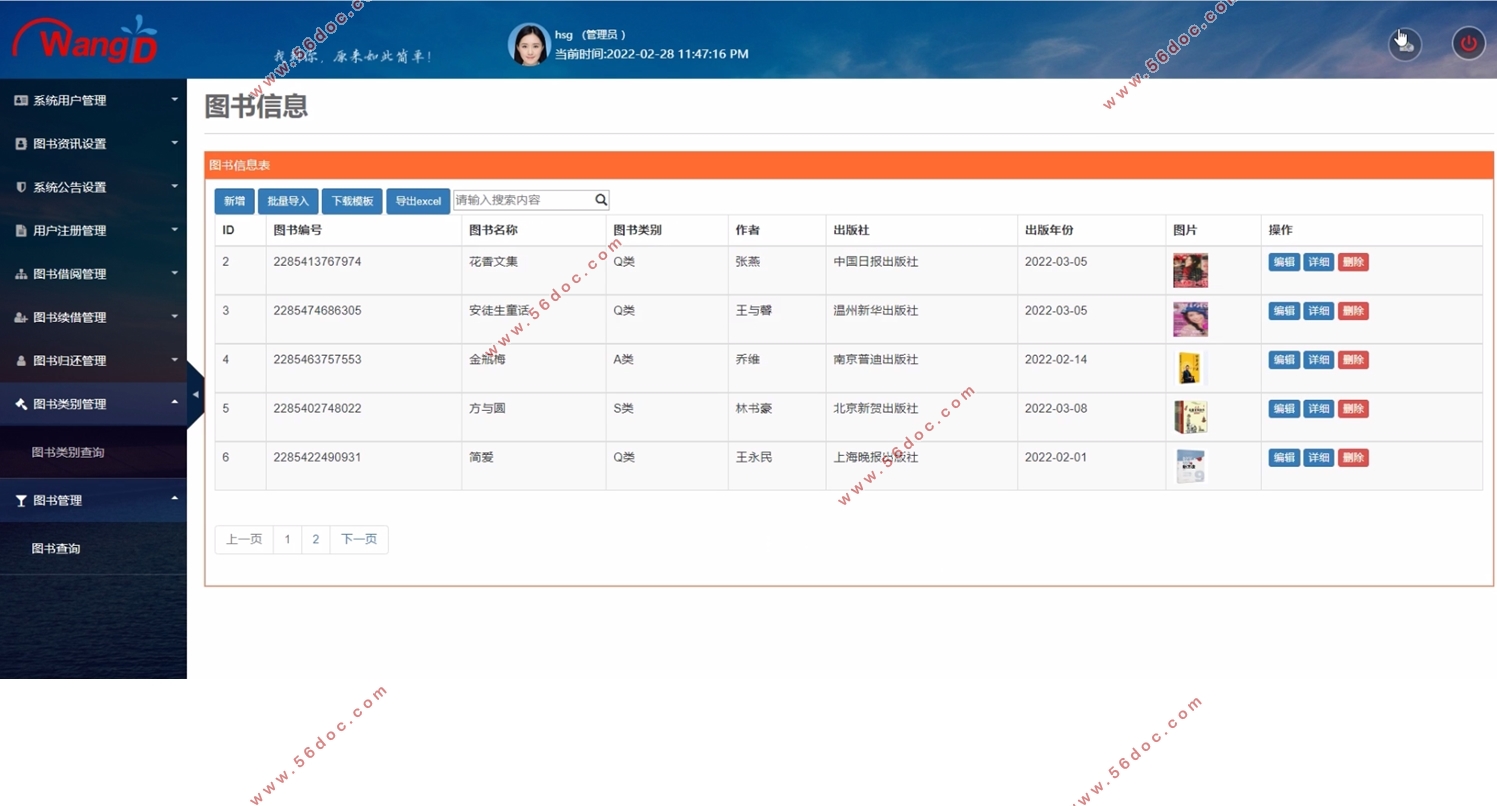
Task: Click the admin user avatar picture
Action: [x=529, y=44]
